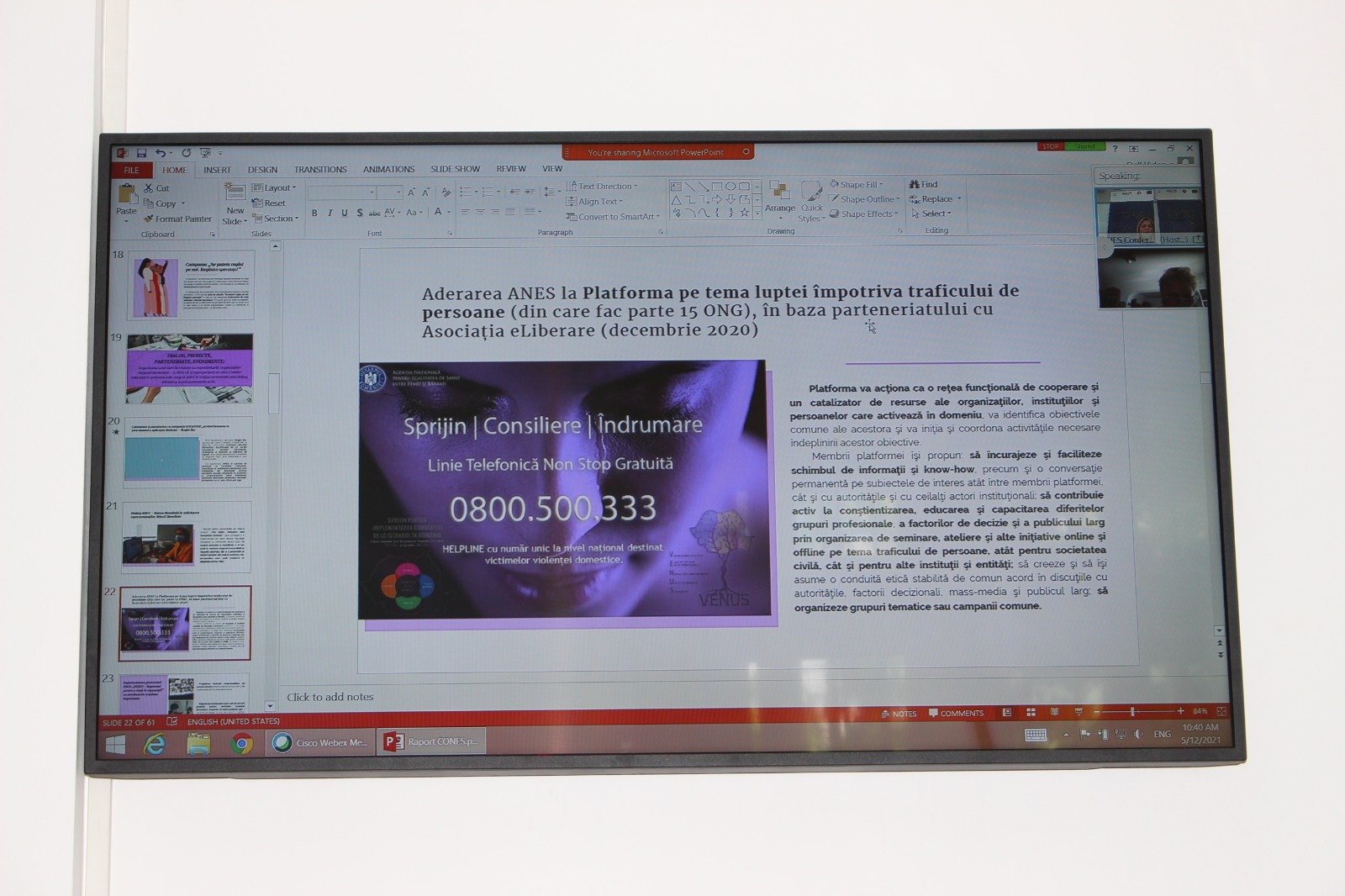Select the star shape in shapes gallery

pos(744,213)
